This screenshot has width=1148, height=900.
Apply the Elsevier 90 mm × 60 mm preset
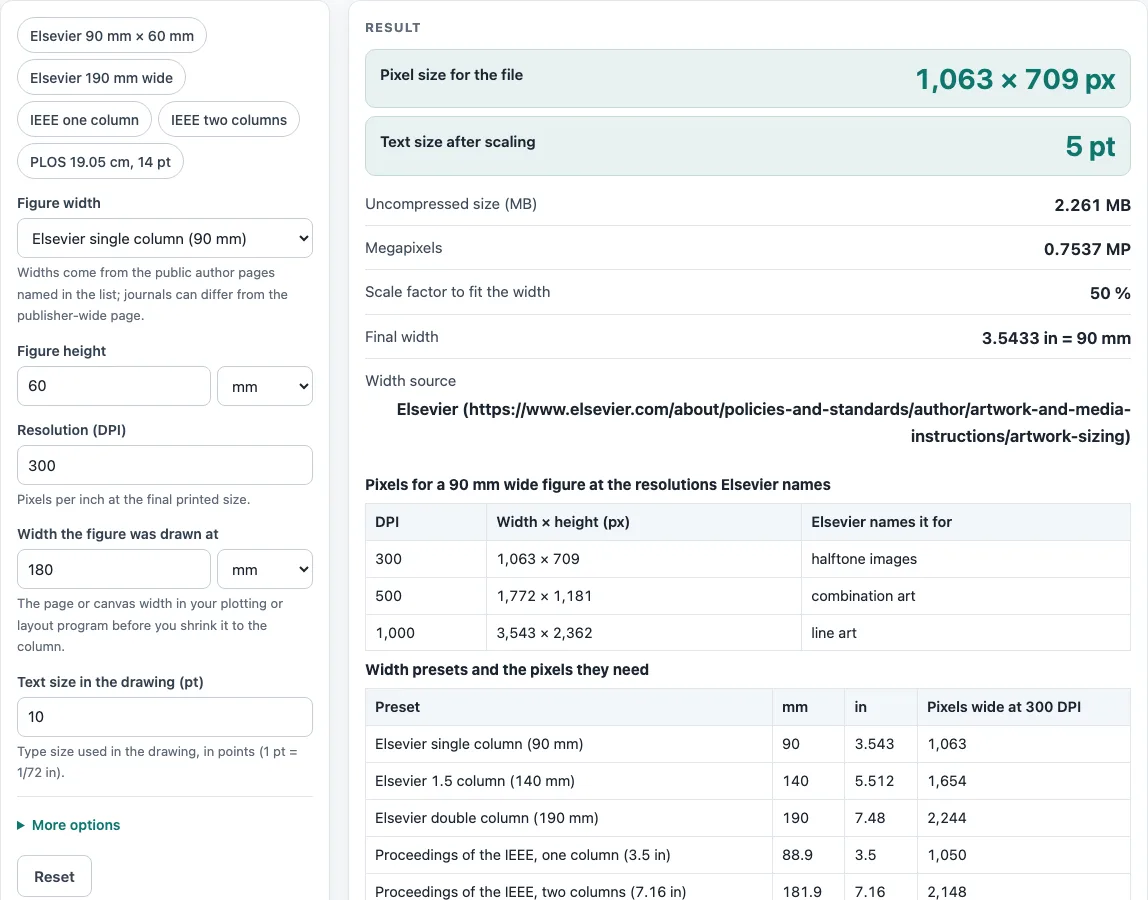point(112,36)
